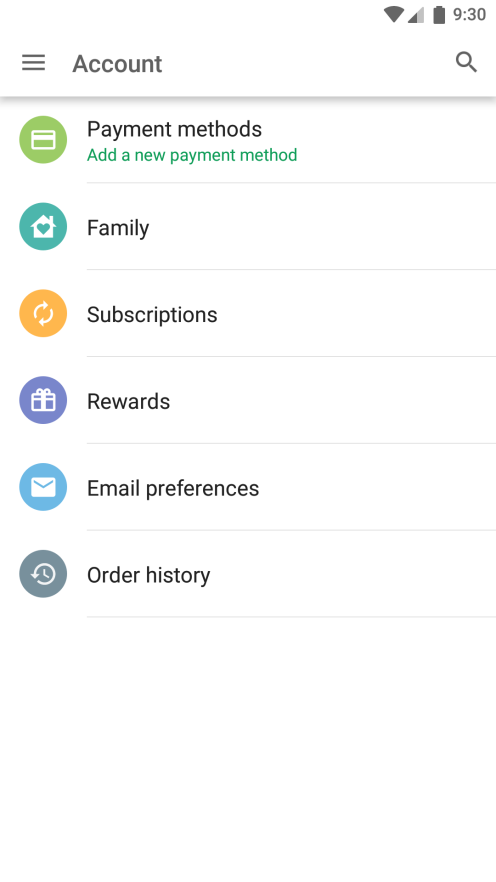Select the teal Family house icon
The image size is (496, 882).
[43, 226]
